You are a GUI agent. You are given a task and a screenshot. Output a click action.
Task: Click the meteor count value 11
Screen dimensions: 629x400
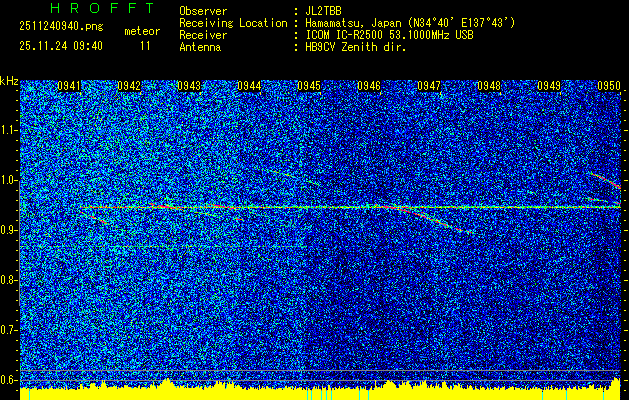145,46
